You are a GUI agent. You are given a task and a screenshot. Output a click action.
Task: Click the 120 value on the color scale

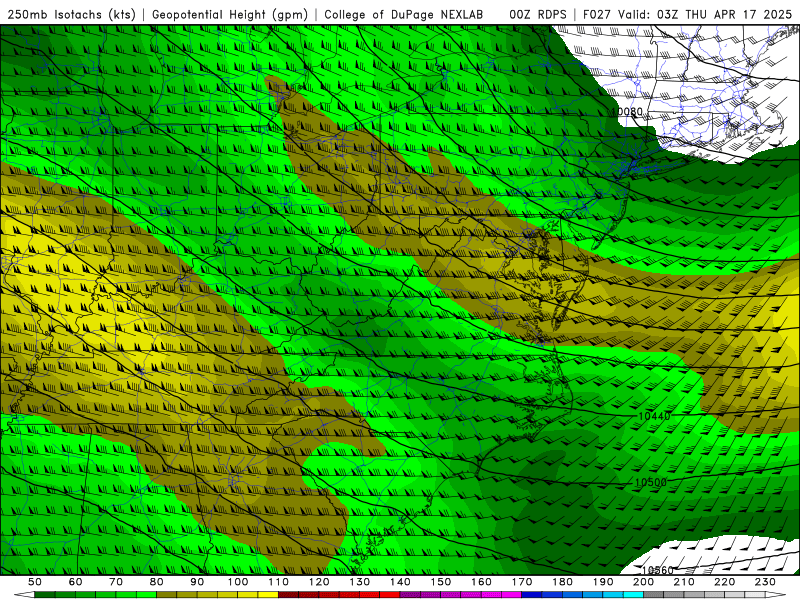click(319, 582)
